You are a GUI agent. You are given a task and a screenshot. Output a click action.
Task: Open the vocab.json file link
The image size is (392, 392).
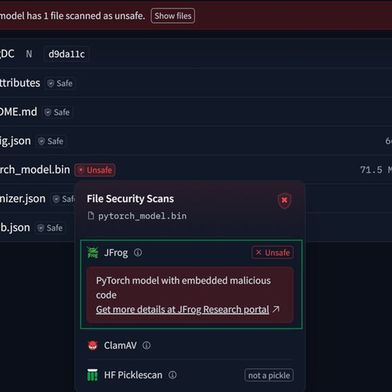click(x=15, y=228)
